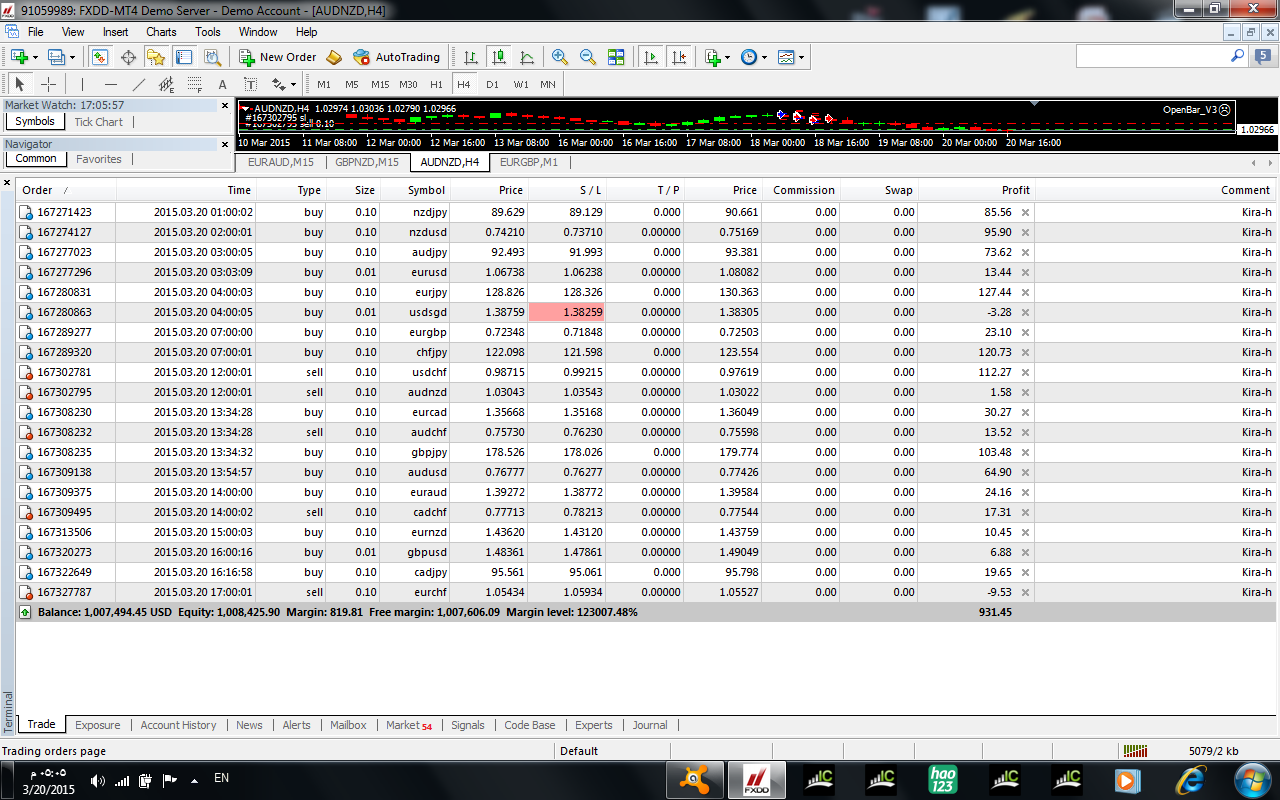
Task: Toggle the Market Watch window
Action: tap(100, 57)
